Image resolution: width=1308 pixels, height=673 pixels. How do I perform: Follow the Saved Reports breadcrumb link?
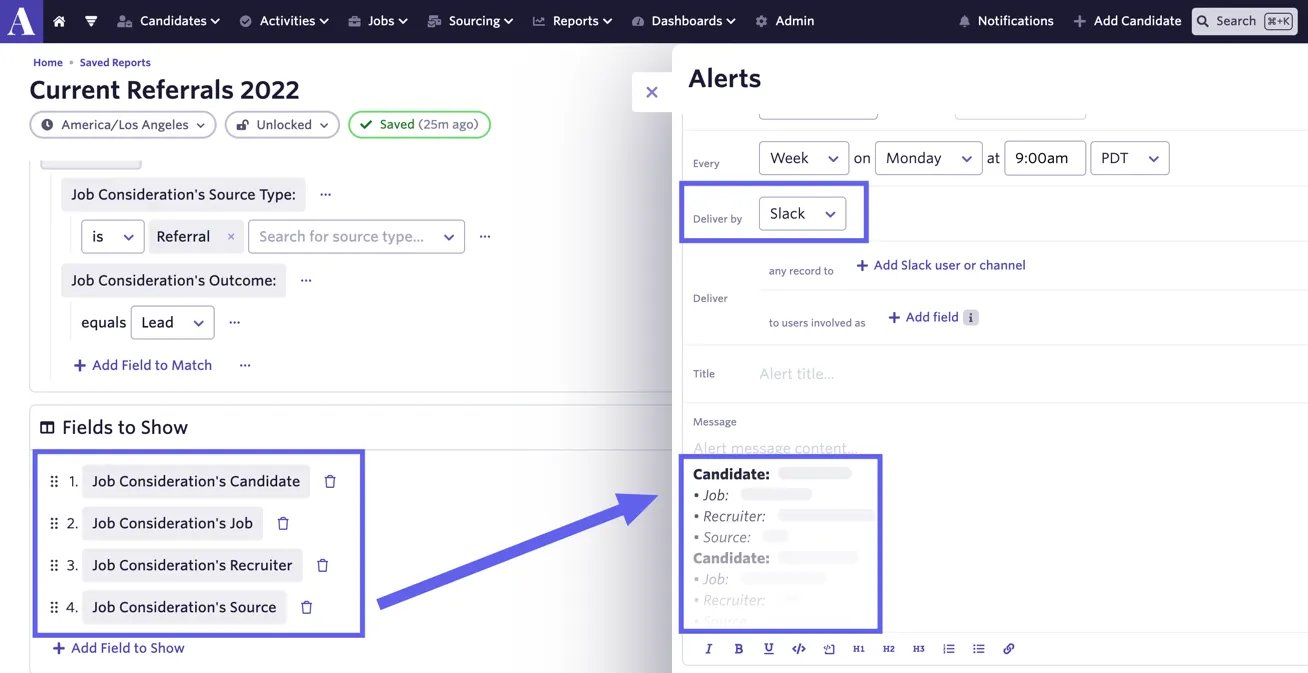tap(115, 63)
